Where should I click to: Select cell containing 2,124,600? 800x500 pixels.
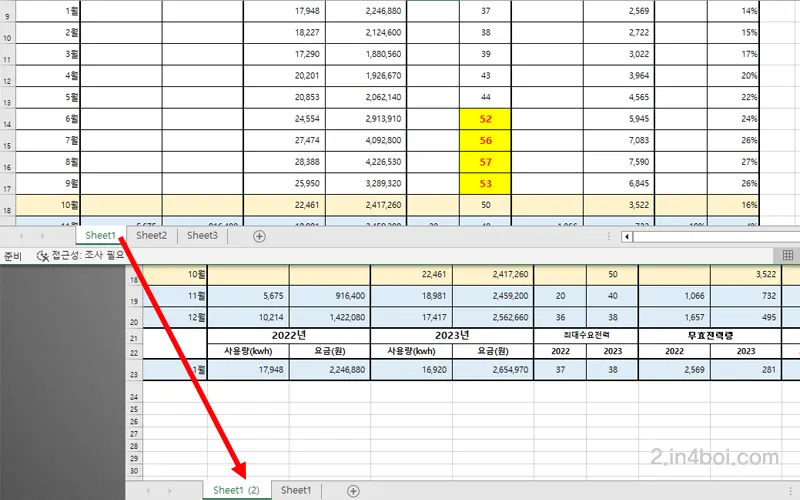coord(366,33)
